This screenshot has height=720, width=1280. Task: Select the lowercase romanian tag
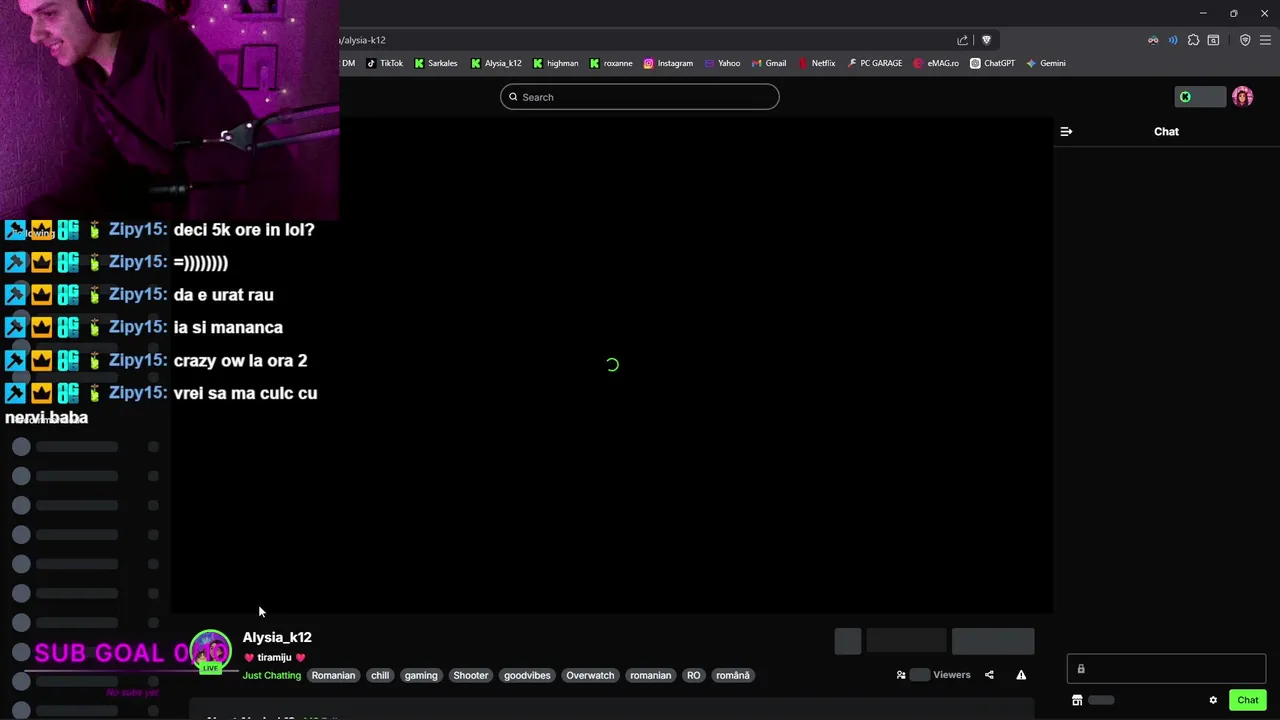(650, 675)
